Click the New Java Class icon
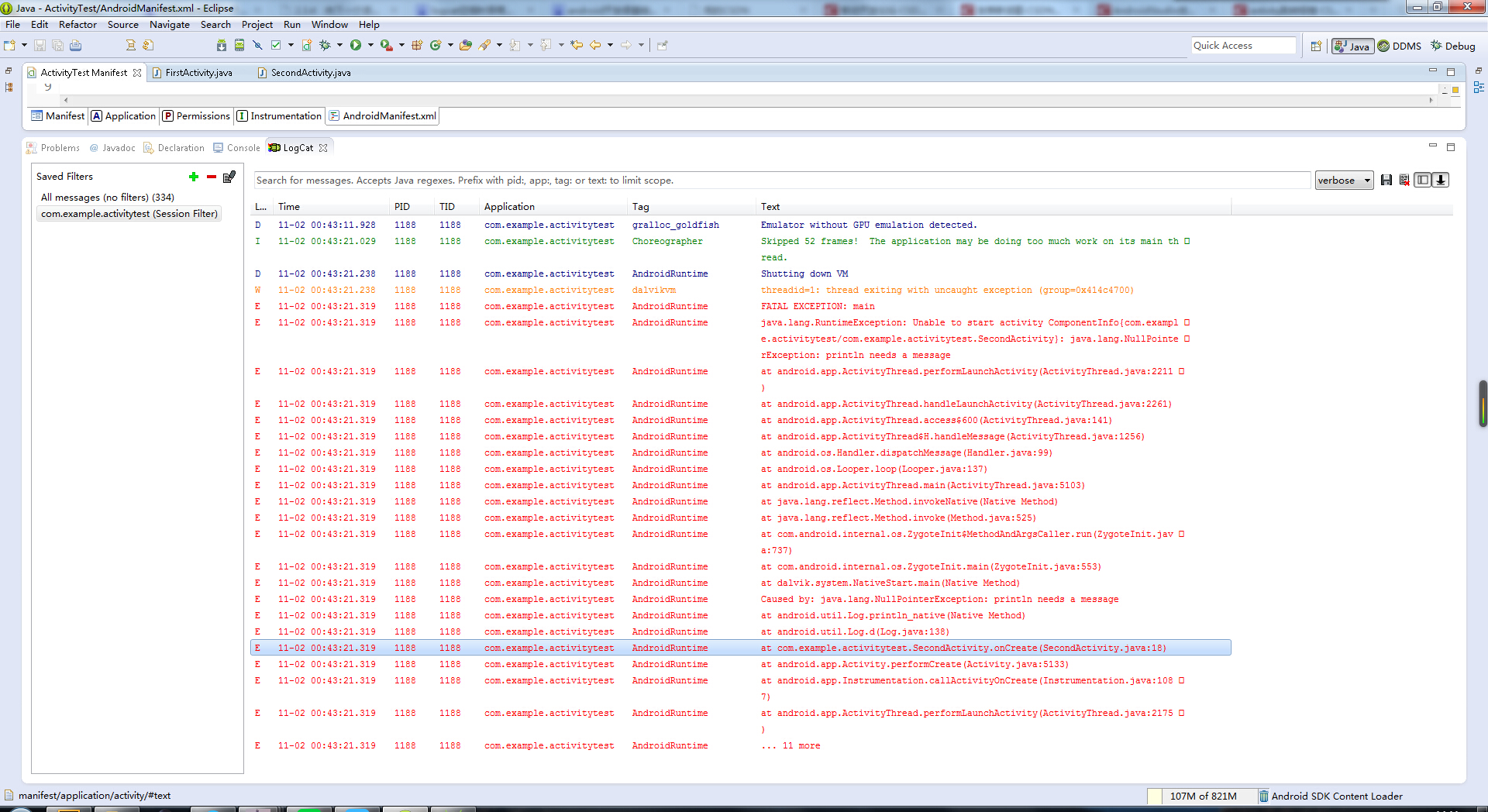Screen dimensions: 1488x812 click(436, 46)
